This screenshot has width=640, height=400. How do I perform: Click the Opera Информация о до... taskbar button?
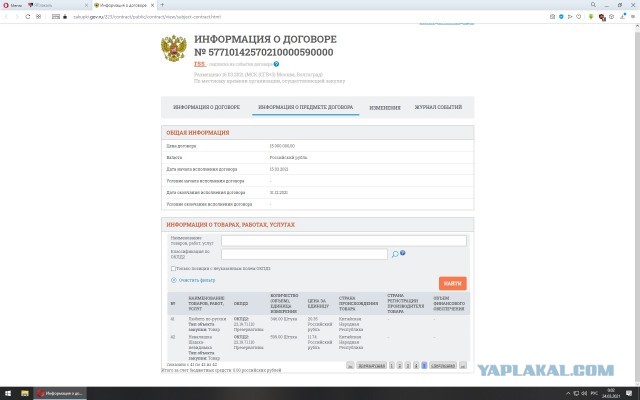tap(60, 393)
